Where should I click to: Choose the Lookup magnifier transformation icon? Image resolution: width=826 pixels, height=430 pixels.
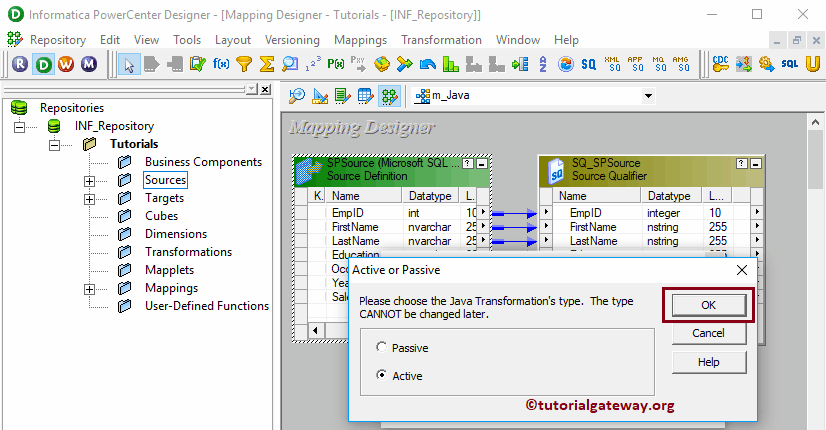290,64
